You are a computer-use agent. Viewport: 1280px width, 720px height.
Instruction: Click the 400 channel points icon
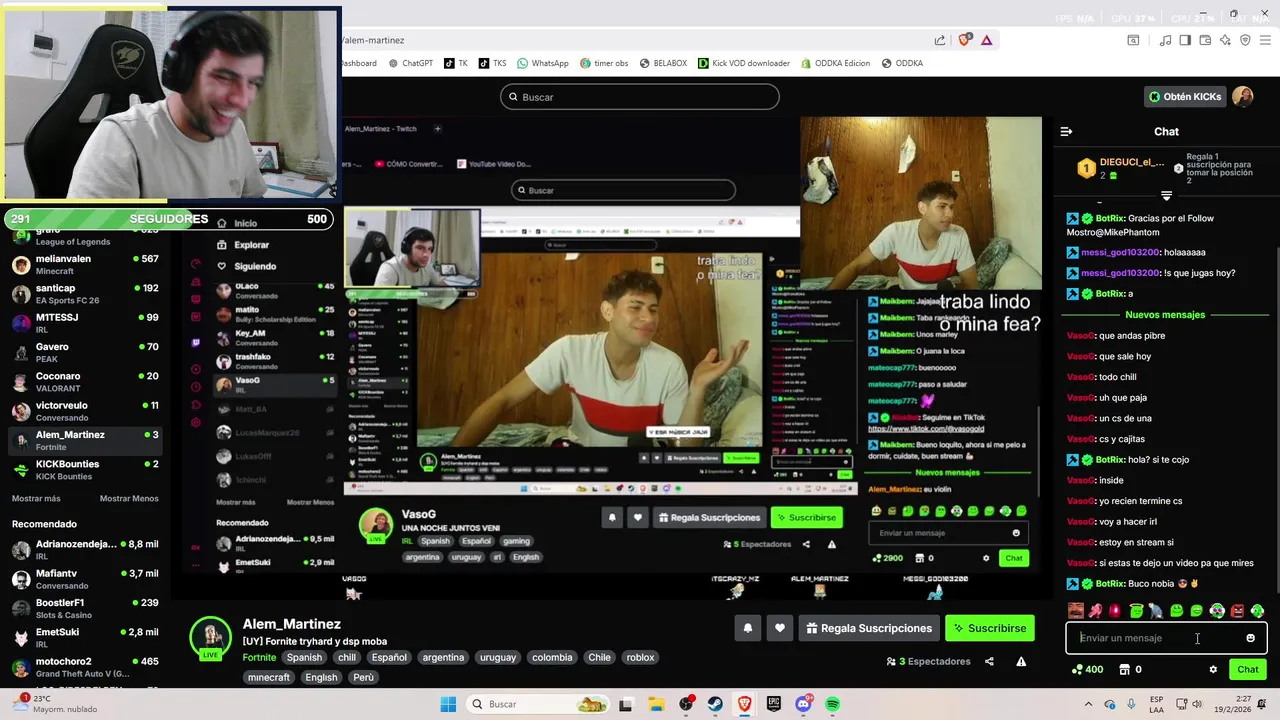[x=1076, y=669]
